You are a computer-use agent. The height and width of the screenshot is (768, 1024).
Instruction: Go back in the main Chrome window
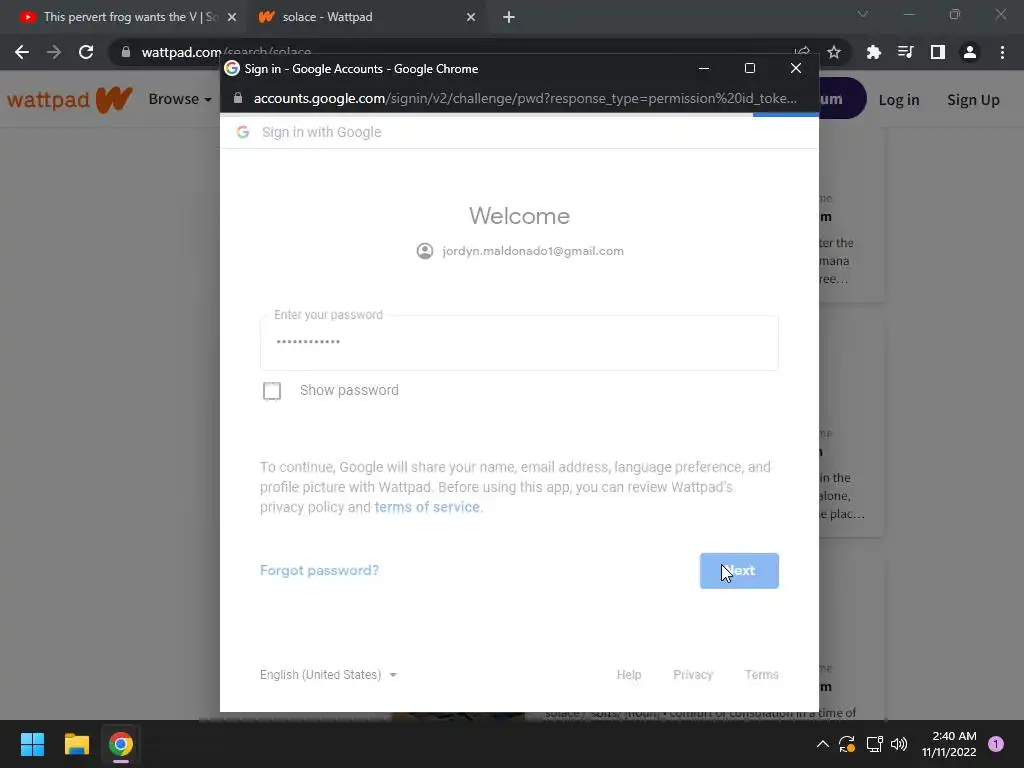[22, 52]
